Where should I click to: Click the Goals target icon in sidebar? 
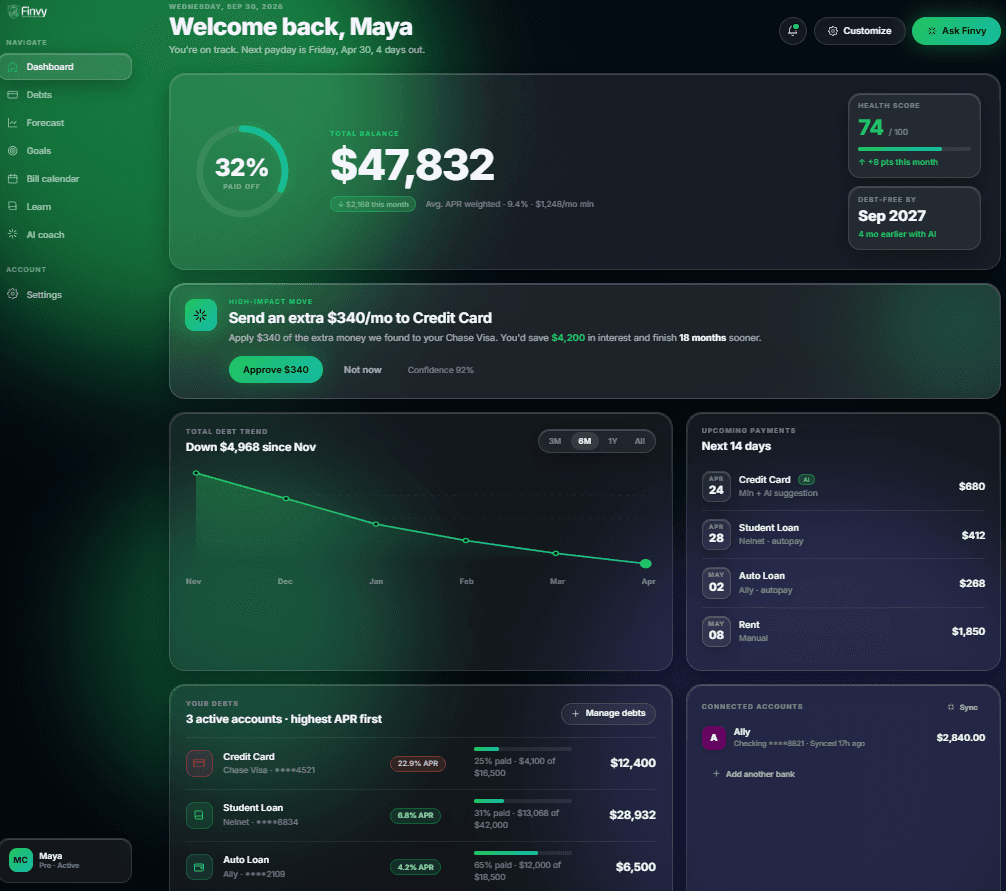pos(12,151)
